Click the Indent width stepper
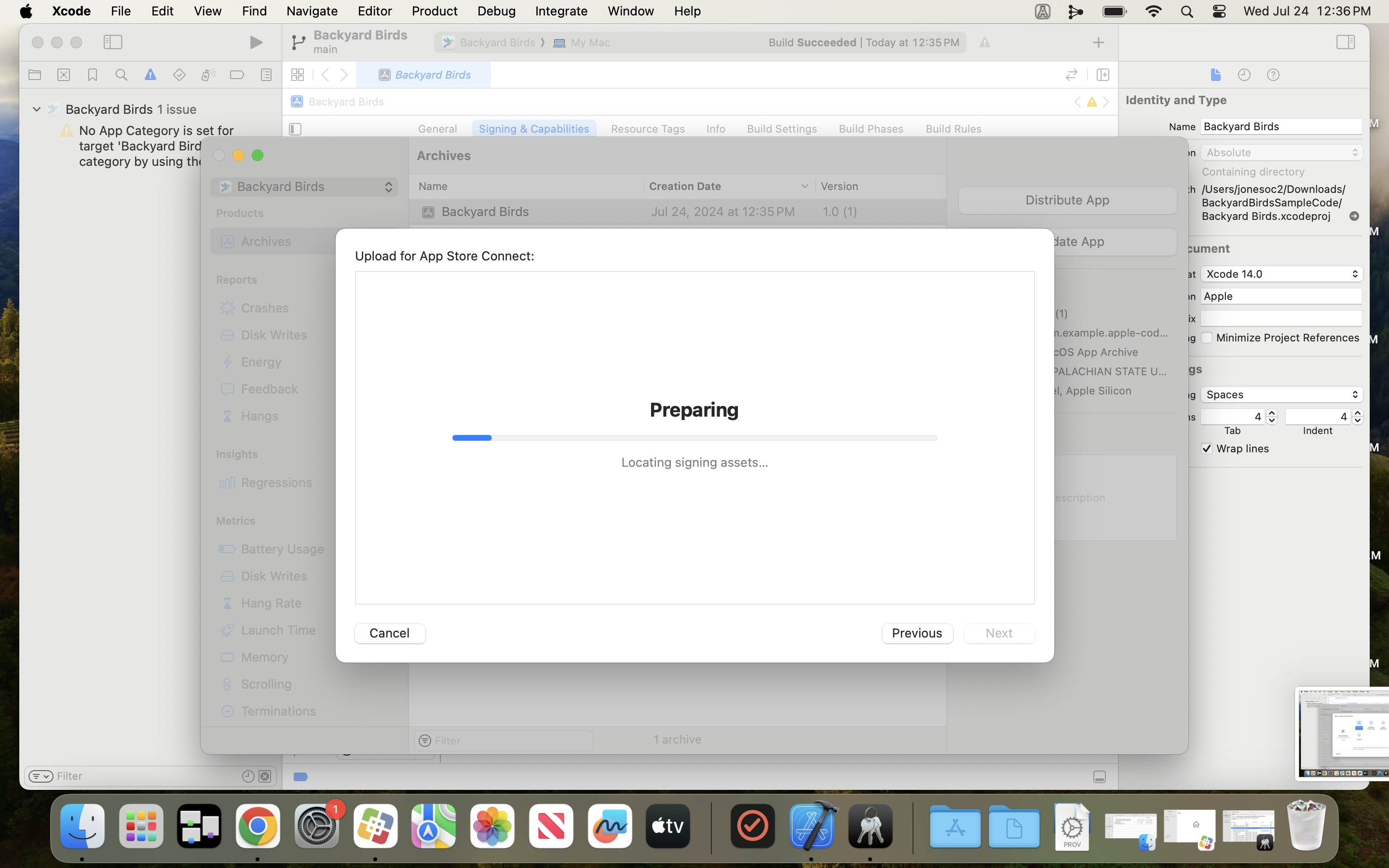 coord(1357,417)
